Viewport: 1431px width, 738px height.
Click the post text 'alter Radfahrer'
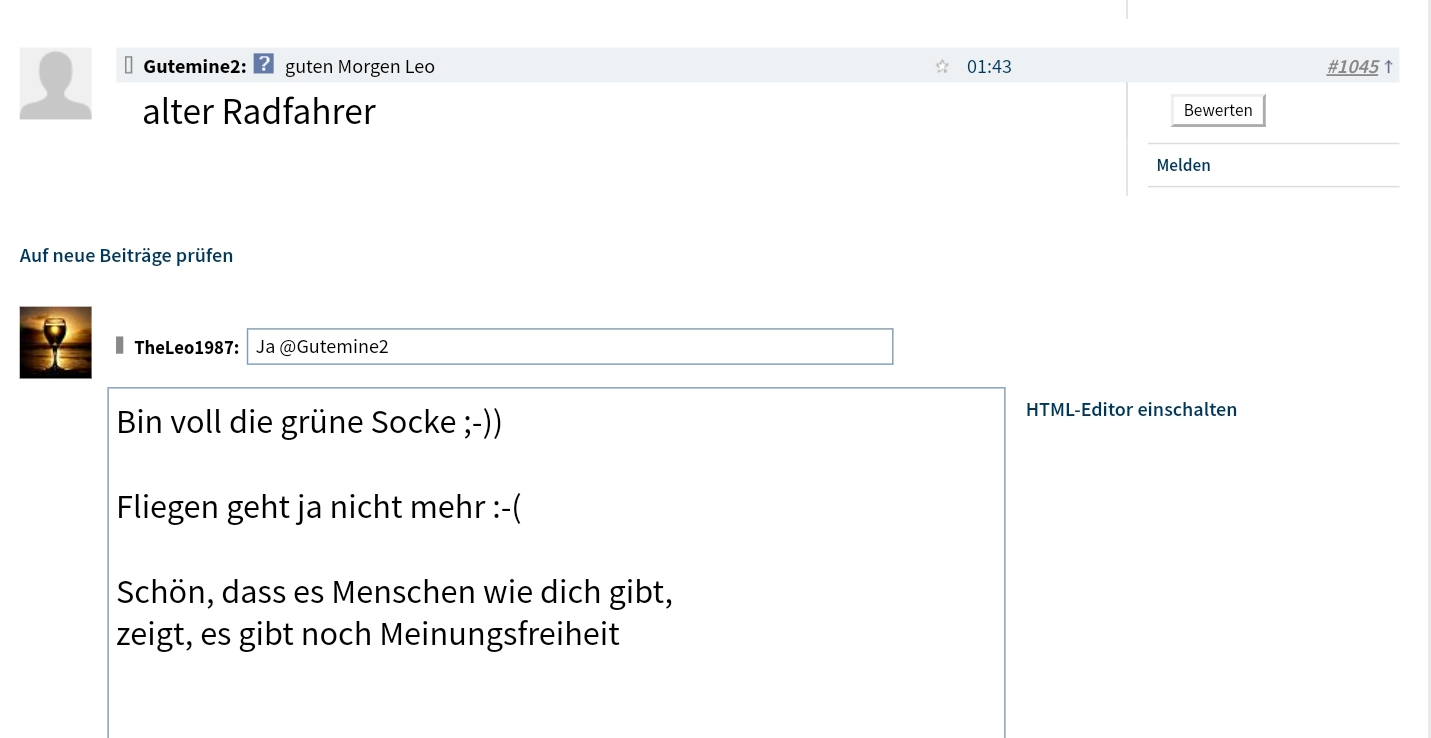(x=259, y=111)
